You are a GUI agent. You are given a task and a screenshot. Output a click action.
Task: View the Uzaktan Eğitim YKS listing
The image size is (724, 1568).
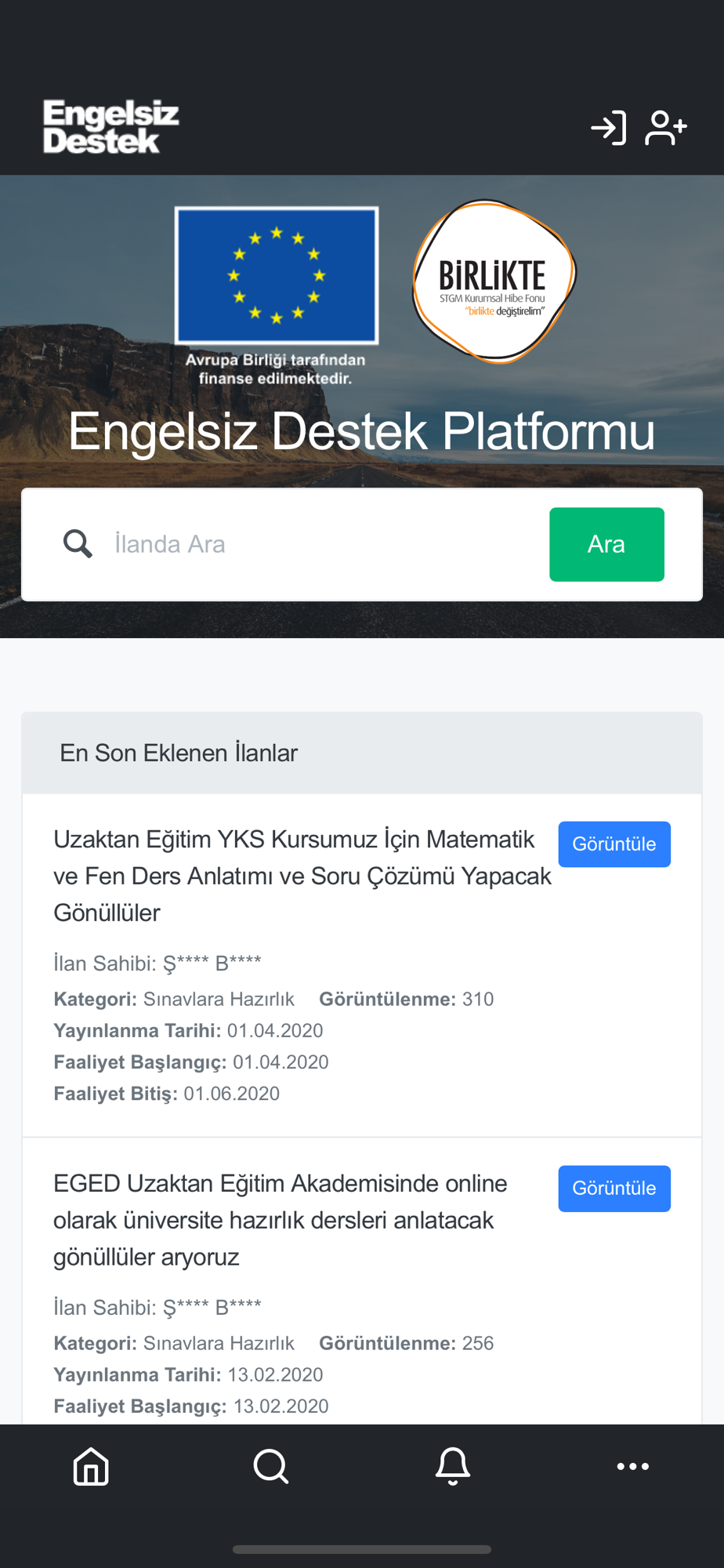[x=614, y=844]
